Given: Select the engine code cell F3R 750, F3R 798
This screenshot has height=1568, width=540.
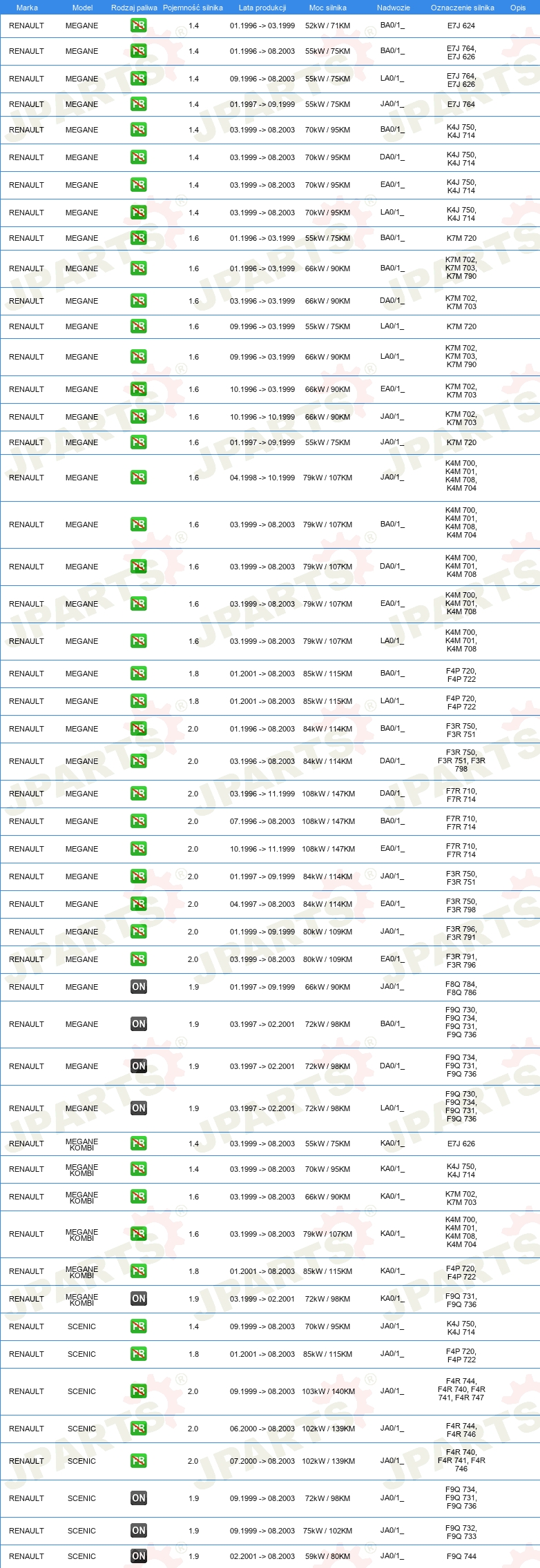Looking at the screenshot, I should (461, 904).
